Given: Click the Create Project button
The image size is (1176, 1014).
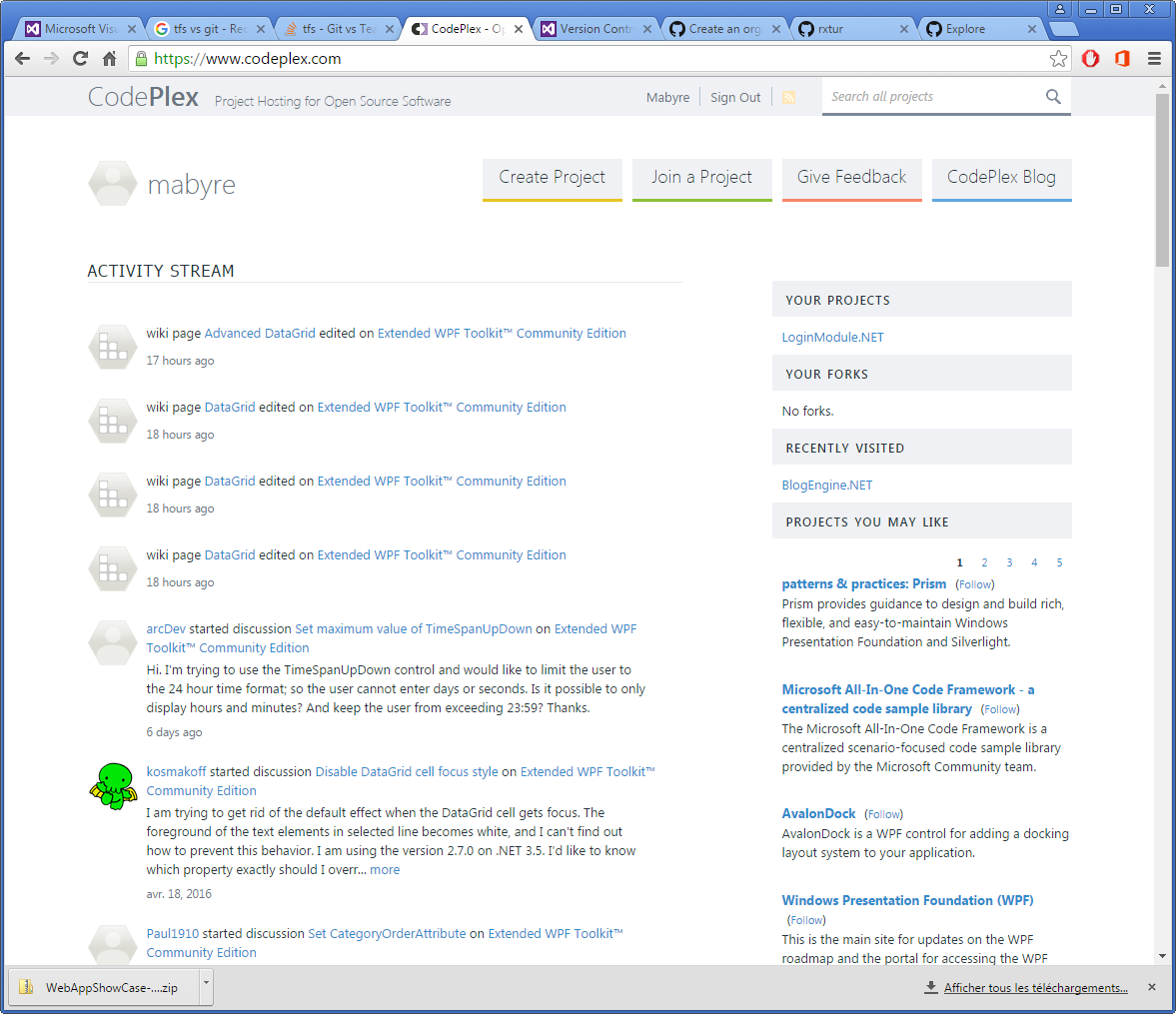Looking at the screenshot, I should pos(552,178).
